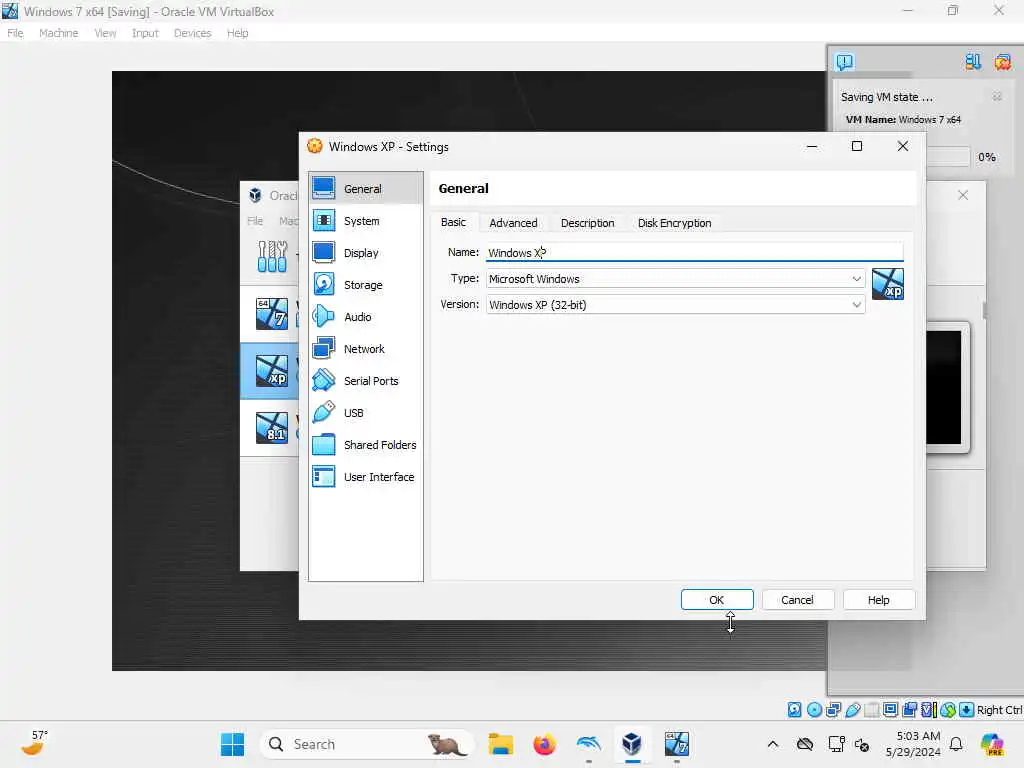Click Cancel in Settings dialog

pos(797,600)
